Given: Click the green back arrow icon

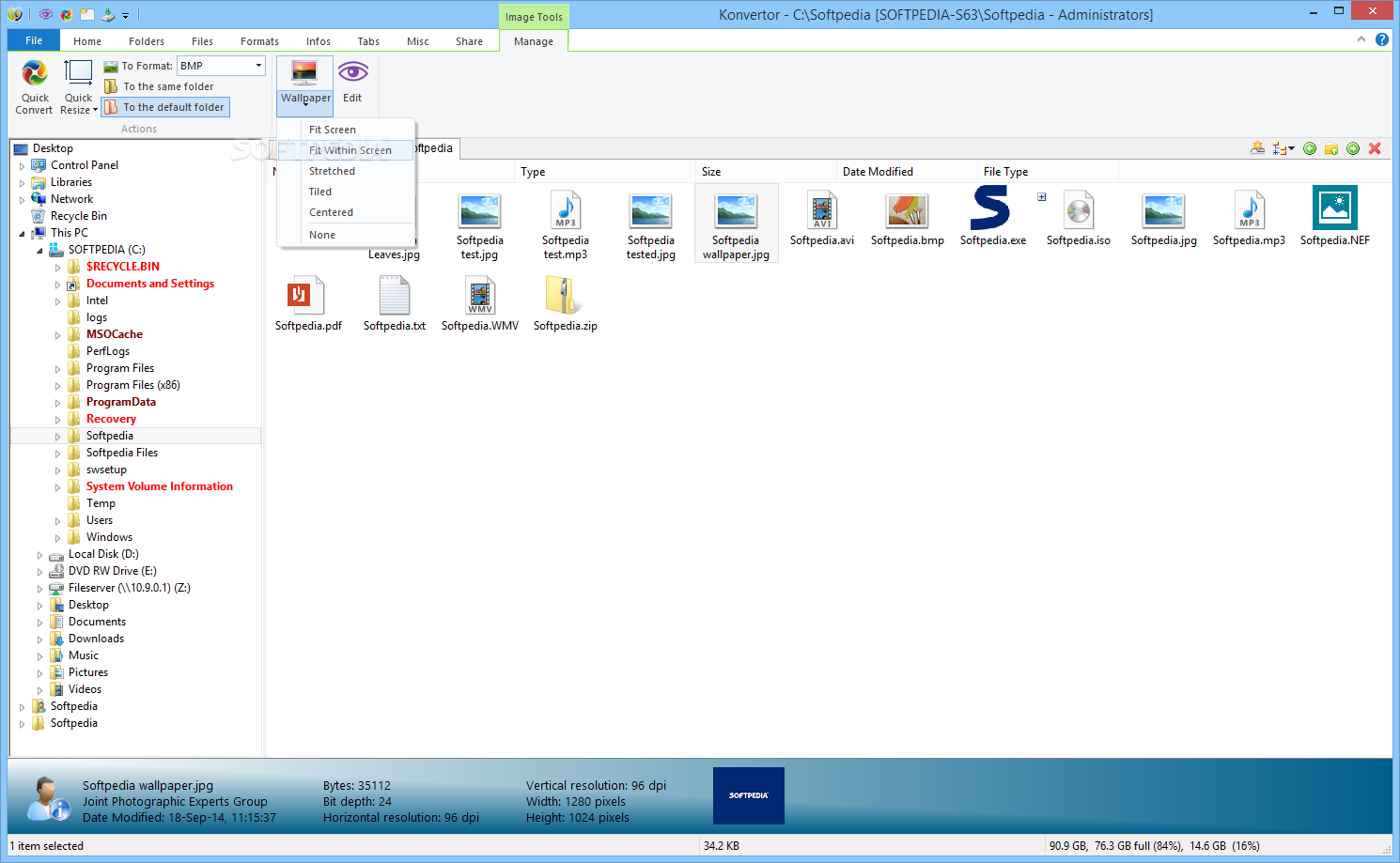Looking at the screenshot, I should coord(1310,148).
